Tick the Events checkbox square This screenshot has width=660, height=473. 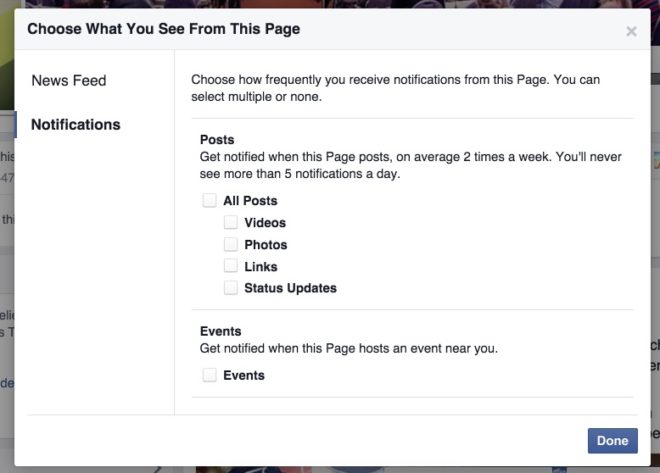pos(210,375)
